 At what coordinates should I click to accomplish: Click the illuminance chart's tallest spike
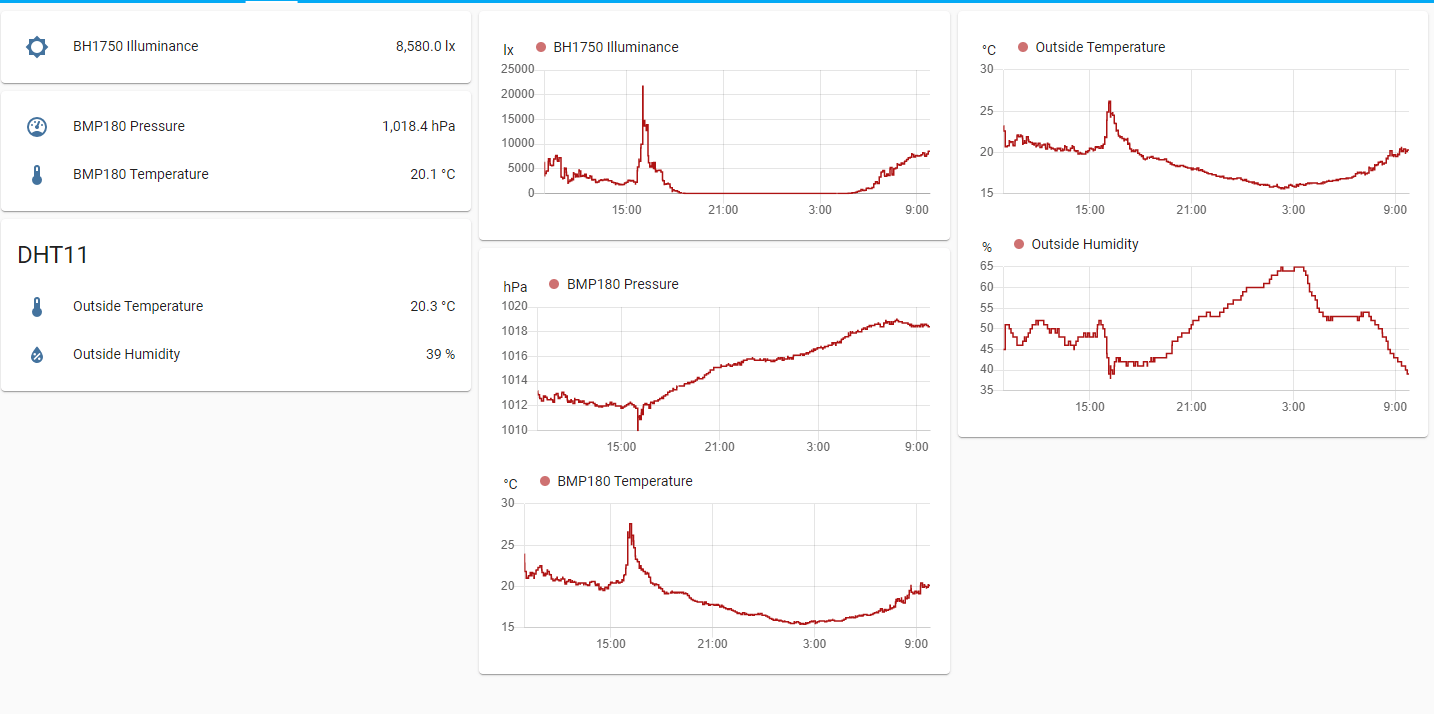click(x=642, y=88)
